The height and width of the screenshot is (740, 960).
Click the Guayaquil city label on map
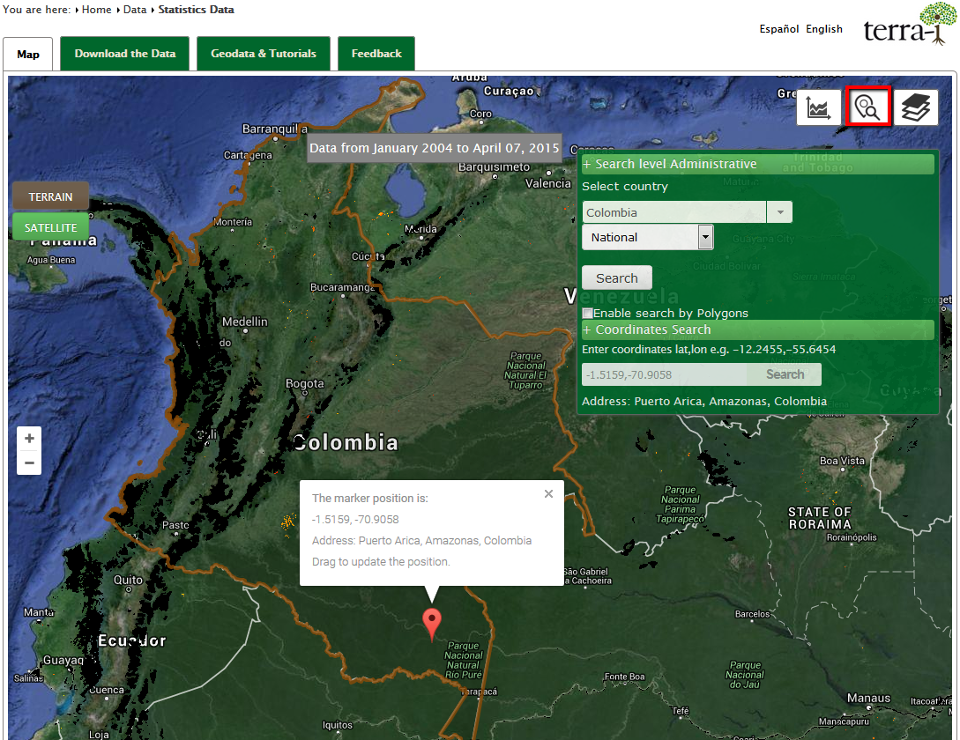click(x=63, y=660)
